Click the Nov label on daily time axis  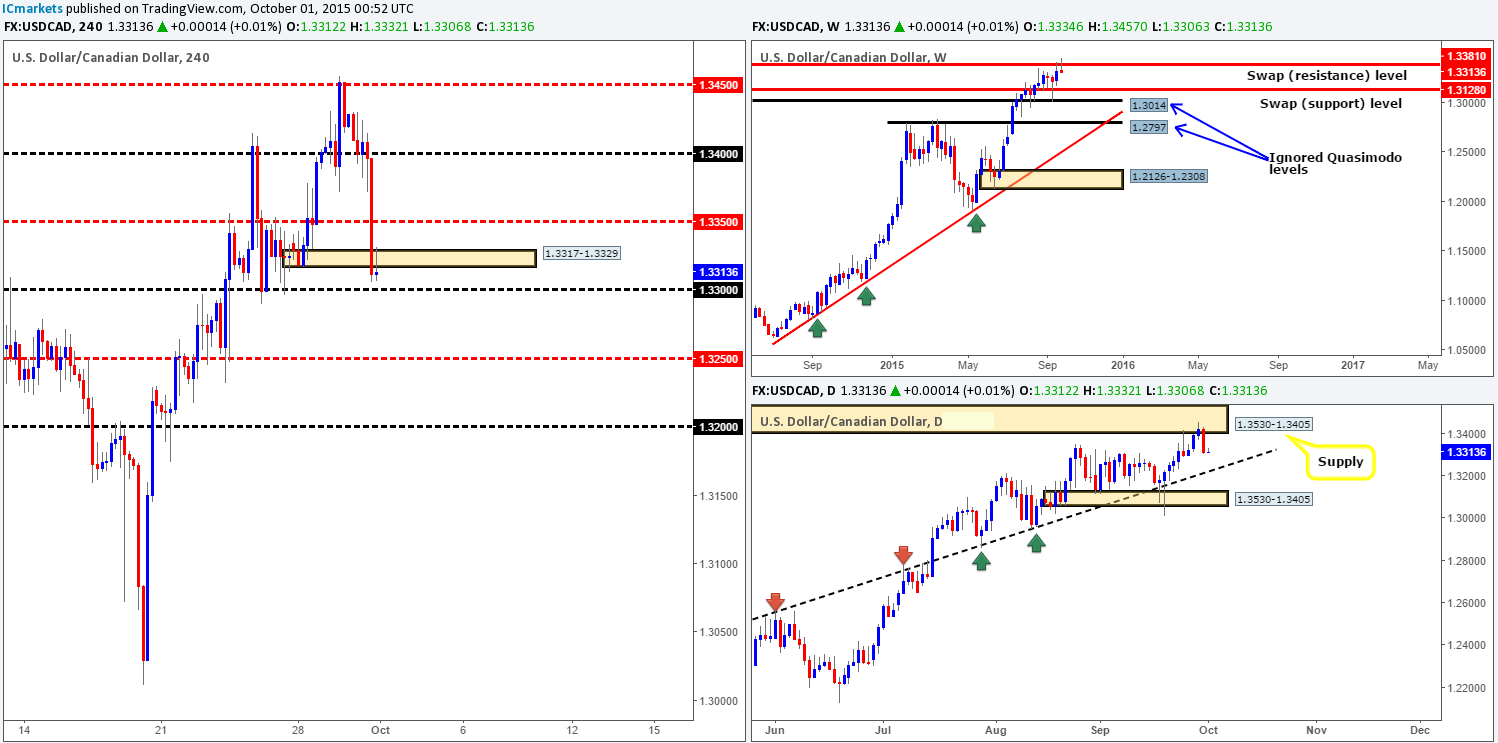[1316, 731]
